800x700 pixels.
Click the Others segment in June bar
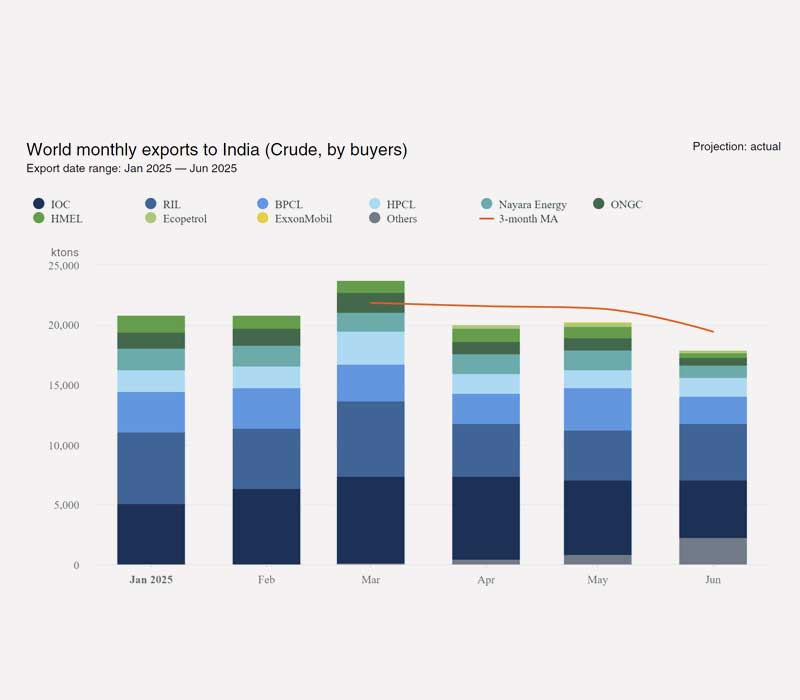tap(713, 551)
